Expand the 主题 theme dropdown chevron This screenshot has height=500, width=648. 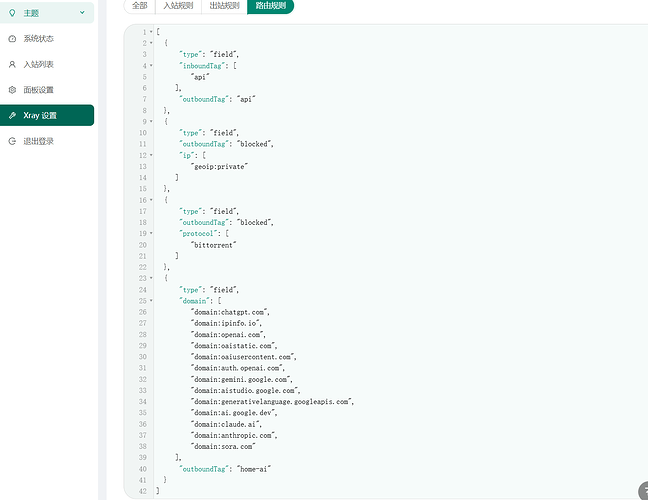click(82, 12)
